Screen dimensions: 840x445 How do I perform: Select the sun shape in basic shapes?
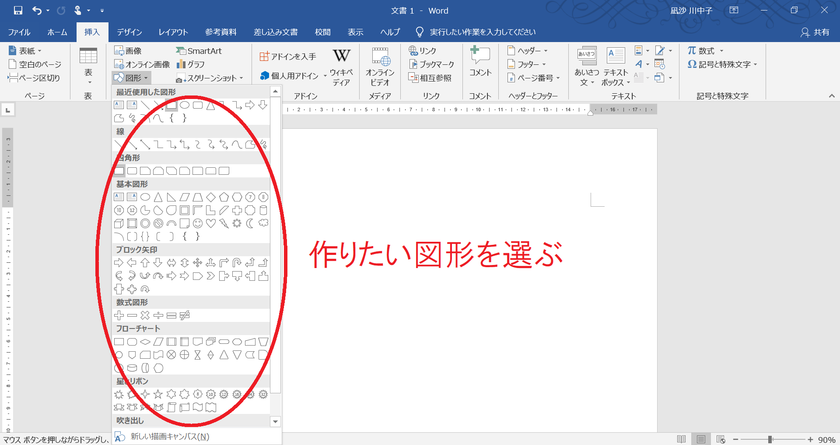tap(237, 223)
